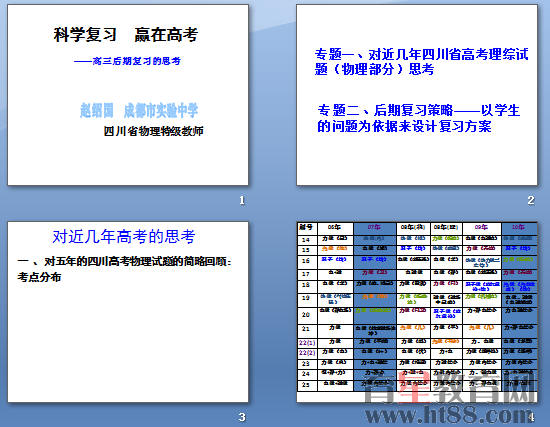The image size is (550, 427).
Task: Click the 06年 column header in table
Action: tap(335, 228)
